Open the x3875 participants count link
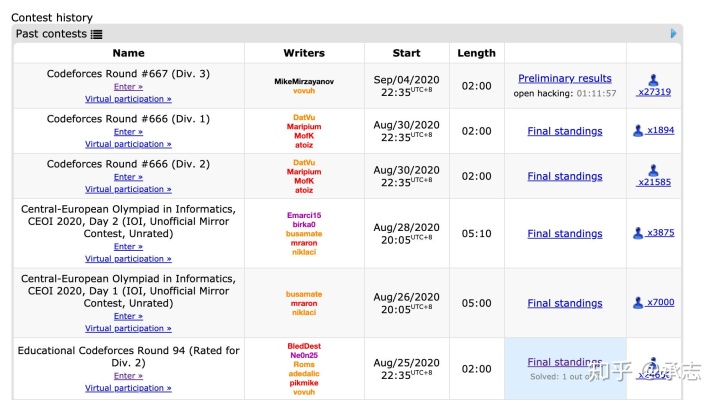This screenshot has height=400, width=720. pos(660,233)
